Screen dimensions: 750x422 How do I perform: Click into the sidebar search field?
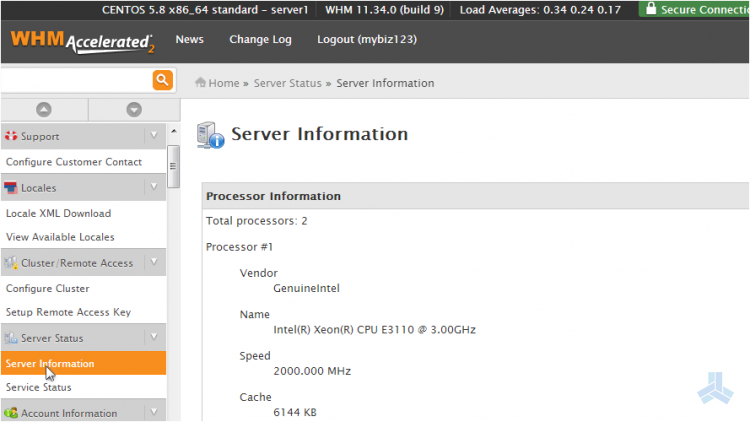(77, 80)
